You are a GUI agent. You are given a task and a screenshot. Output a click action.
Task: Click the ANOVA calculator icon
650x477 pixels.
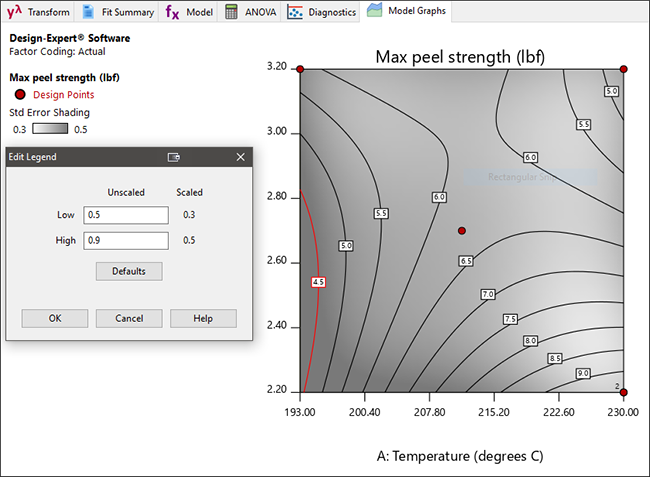pos(232,12)
